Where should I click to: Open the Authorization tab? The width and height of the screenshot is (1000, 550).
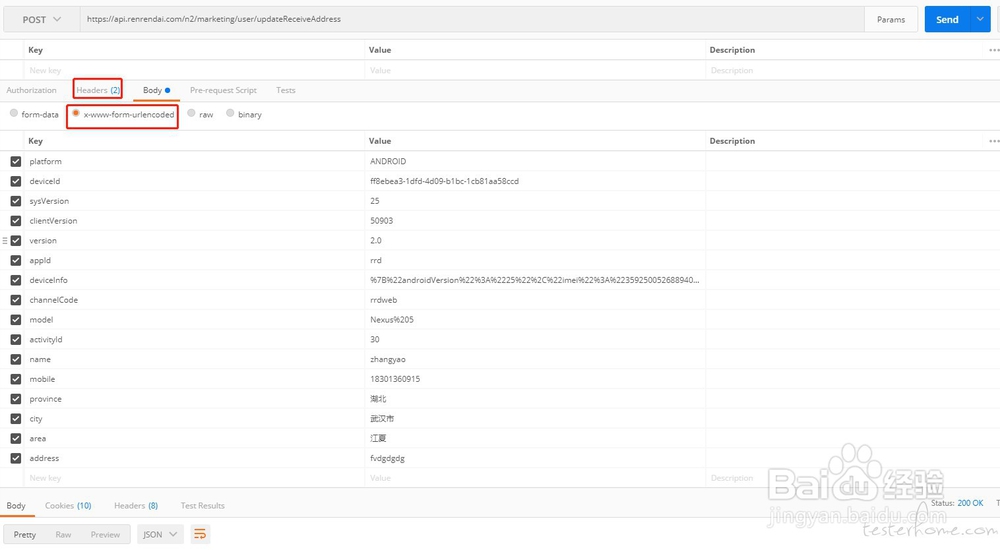pyautogui.click(x=31, y=90)
